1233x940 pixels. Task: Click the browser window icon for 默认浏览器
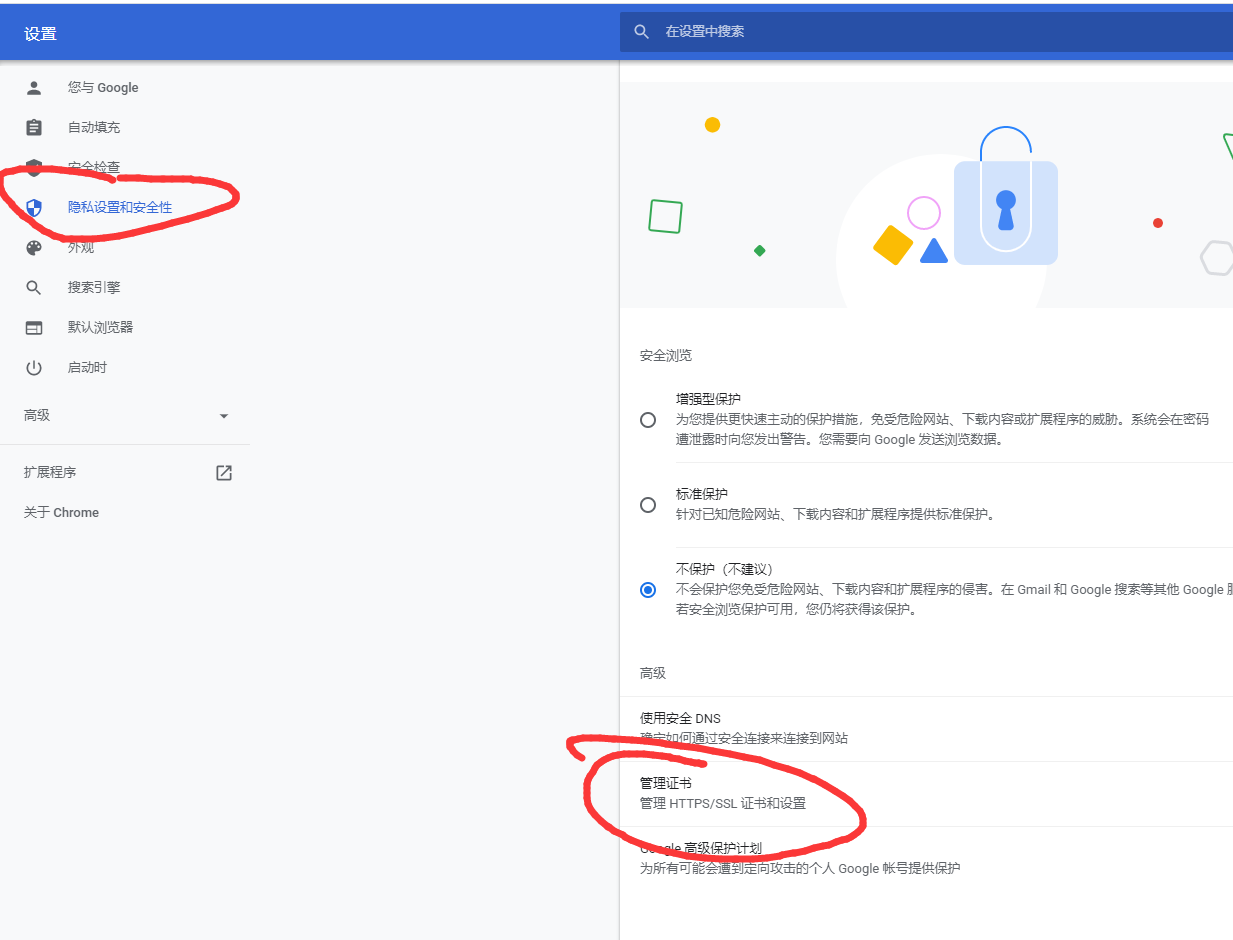tap(34, 328)
